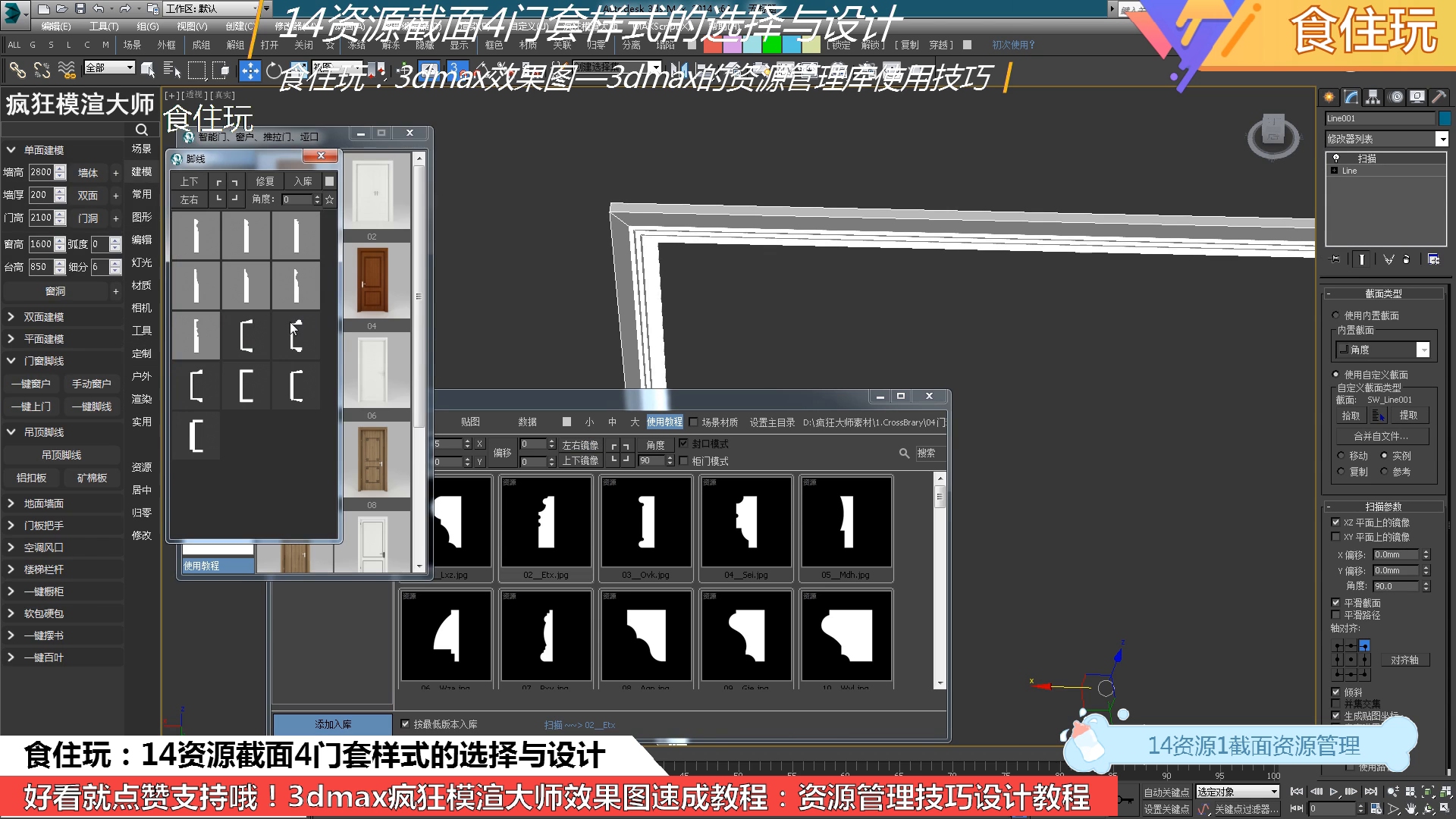Click the 合并自文件... button
The image size is (1456, 819).
click(x=1382, y=436)
